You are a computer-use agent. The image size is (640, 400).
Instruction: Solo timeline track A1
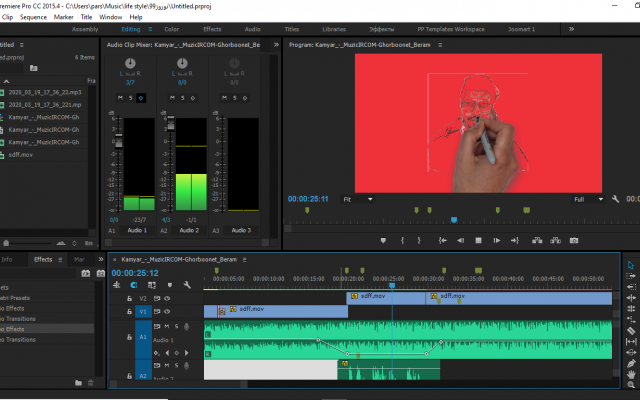(x=176, y=326)
